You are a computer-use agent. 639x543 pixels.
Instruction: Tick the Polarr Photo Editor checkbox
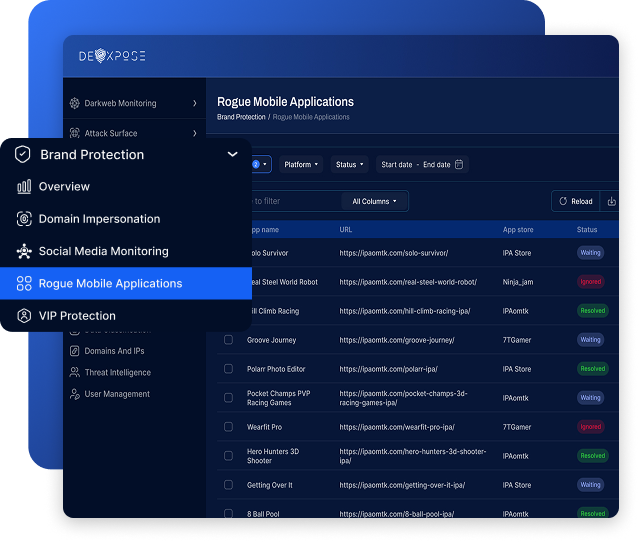pyautogui.click(x=228, y=369)
